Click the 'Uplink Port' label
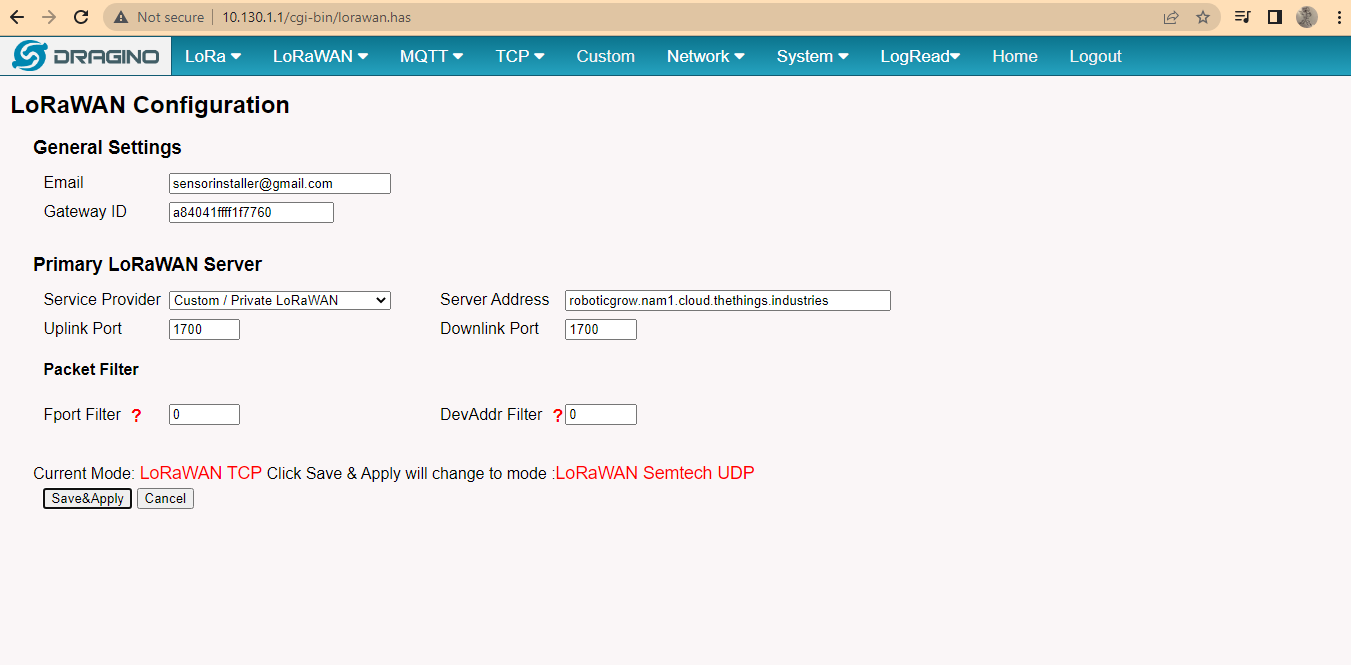Image resolution: width=1351 pixels, height=665 pixels. (83, 328)
